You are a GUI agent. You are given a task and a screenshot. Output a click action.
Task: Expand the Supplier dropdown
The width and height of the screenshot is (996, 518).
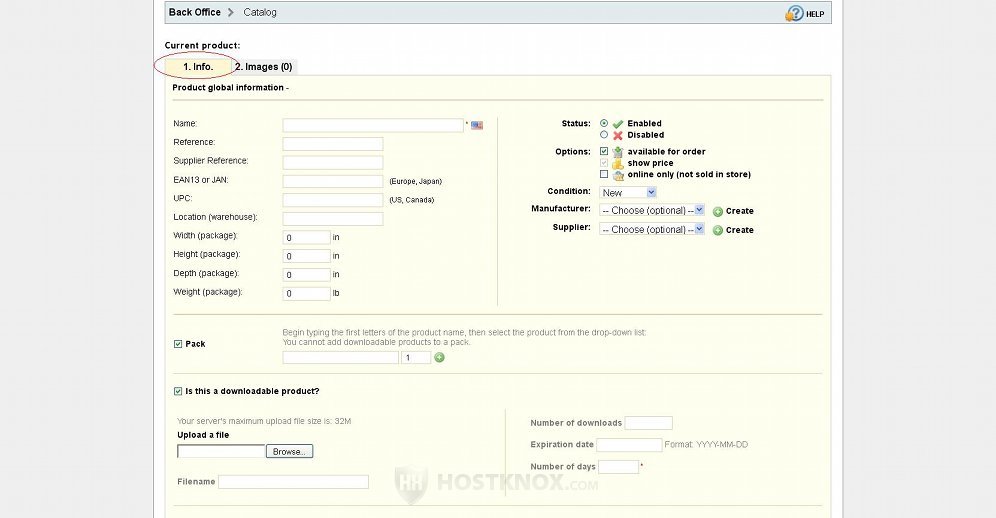pos(652,230)
